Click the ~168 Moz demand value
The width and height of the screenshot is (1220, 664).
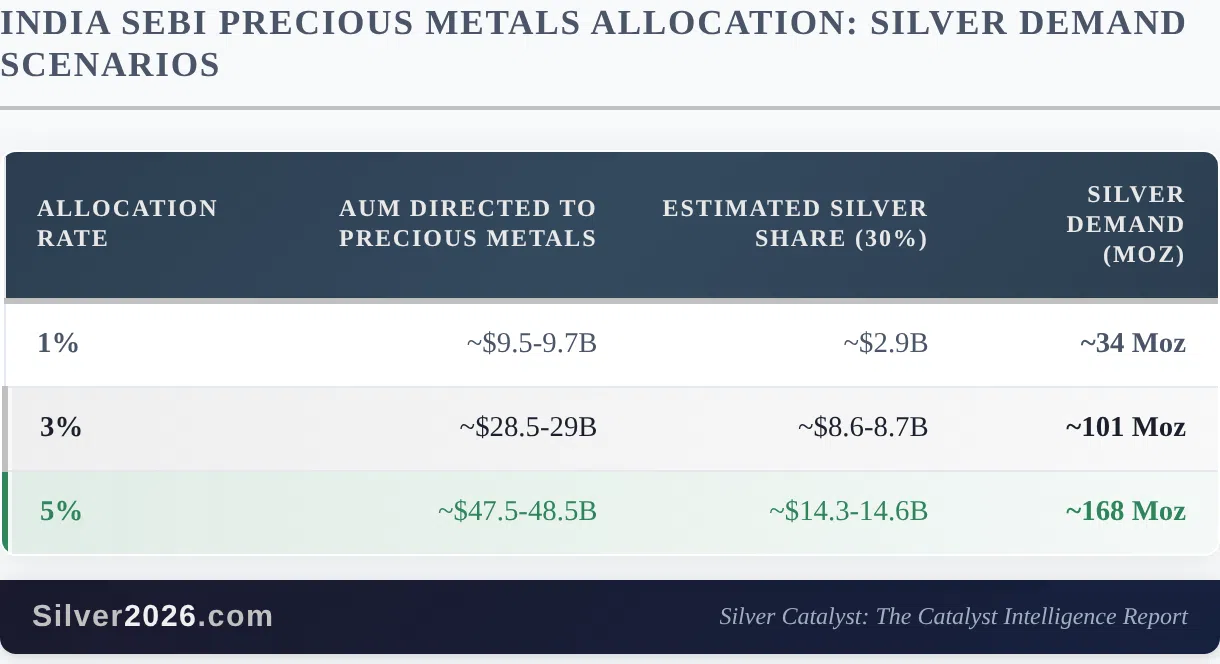coord(1125,512)
